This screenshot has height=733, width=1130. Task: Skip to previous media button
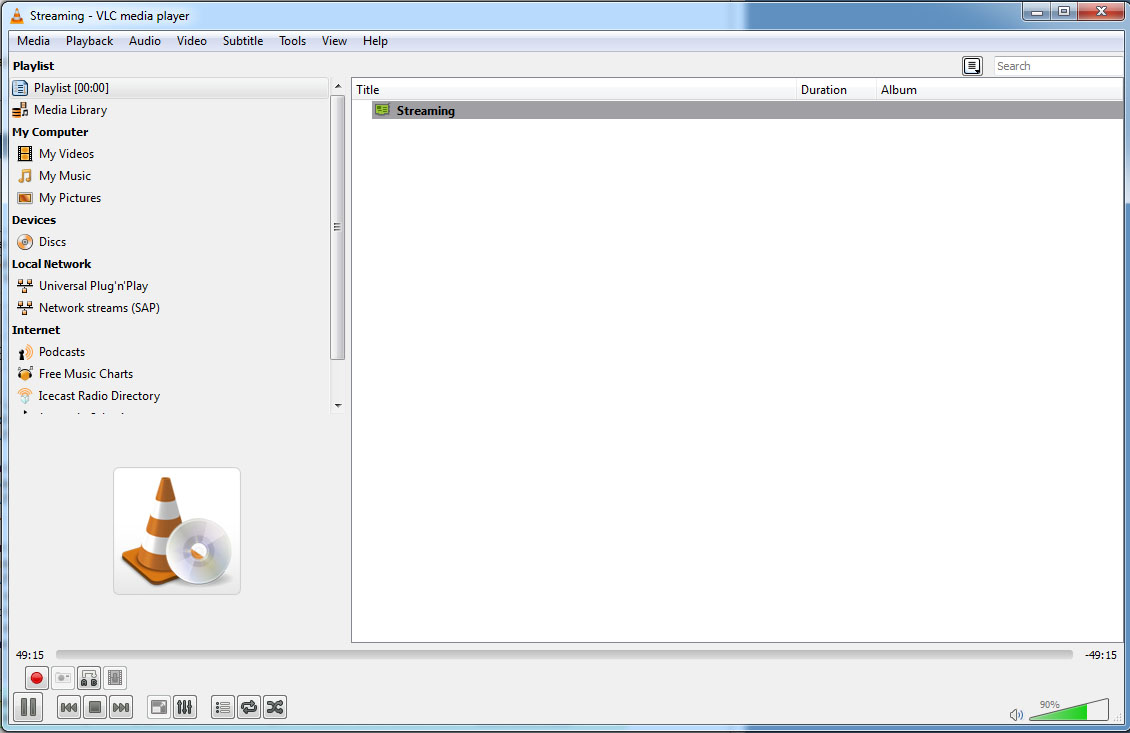(68, 707)
